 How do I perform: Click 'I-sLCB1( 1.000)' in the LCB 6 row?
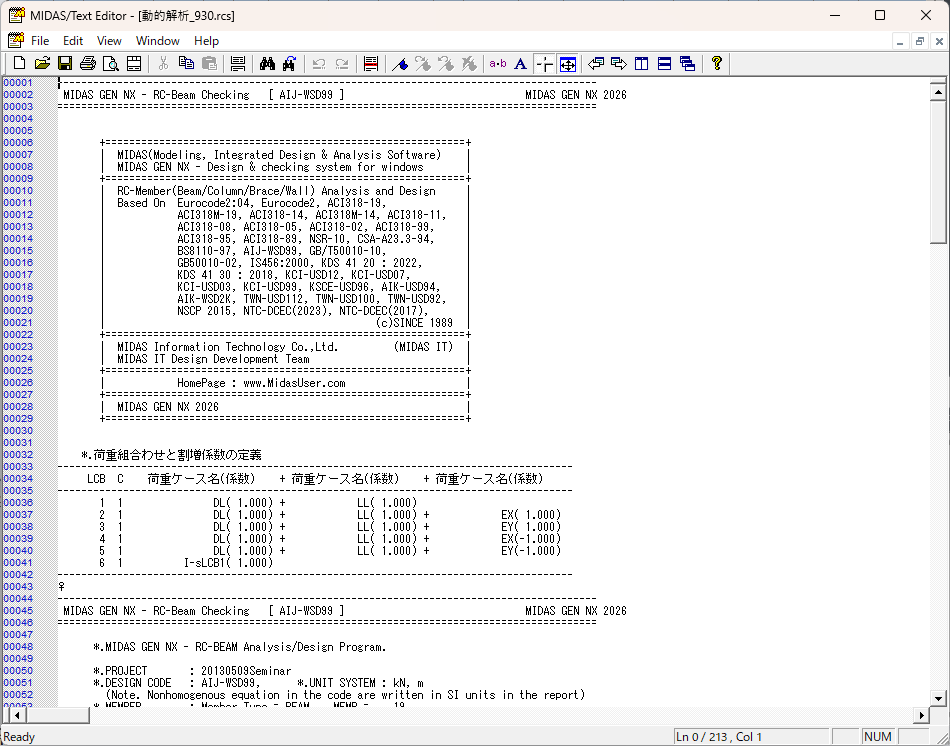pyautogui.click(x=228, y=562)
